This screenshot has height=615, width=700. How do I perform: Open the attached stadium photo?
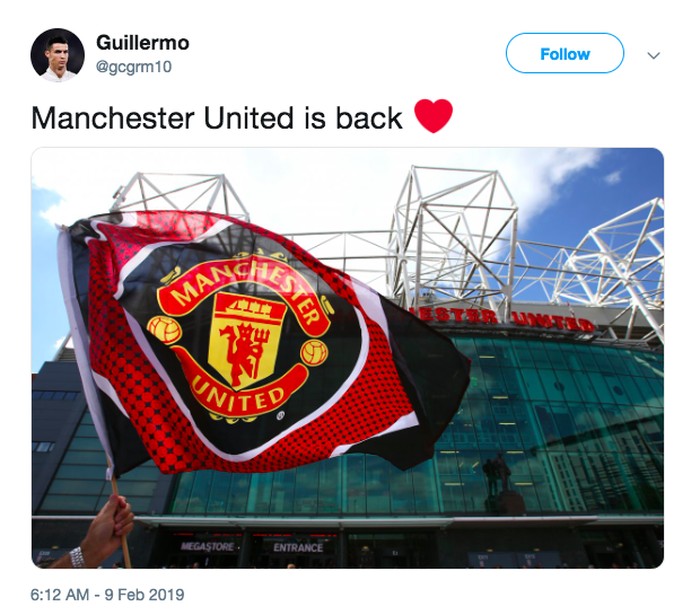point(347,357)
